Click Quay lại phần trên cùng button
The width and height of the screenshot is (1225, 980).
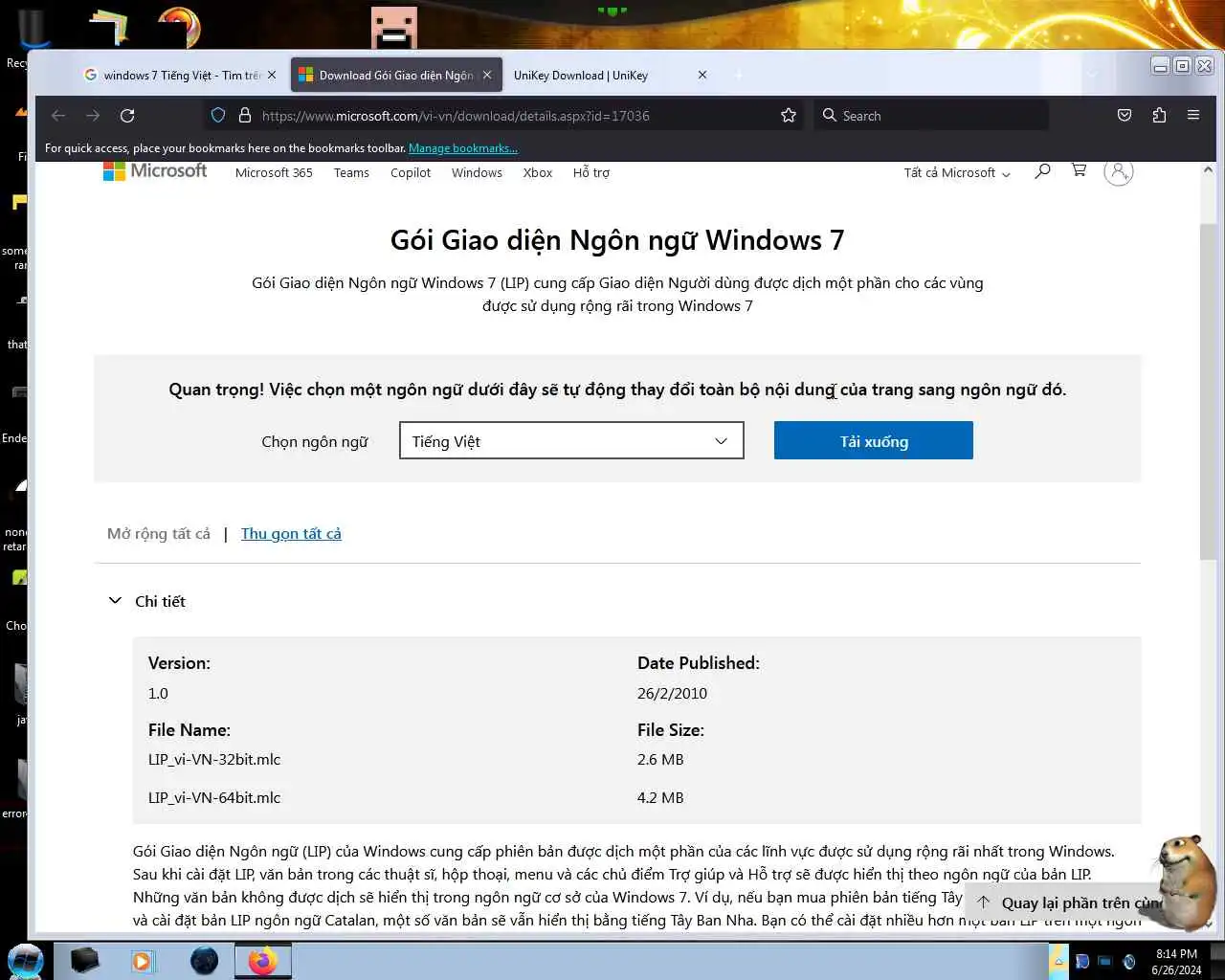[1065, 902]
